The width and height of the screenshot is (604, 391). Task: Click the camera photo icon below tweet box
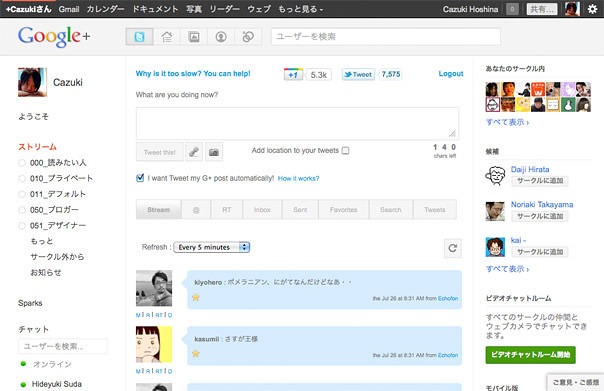point(214,152)
